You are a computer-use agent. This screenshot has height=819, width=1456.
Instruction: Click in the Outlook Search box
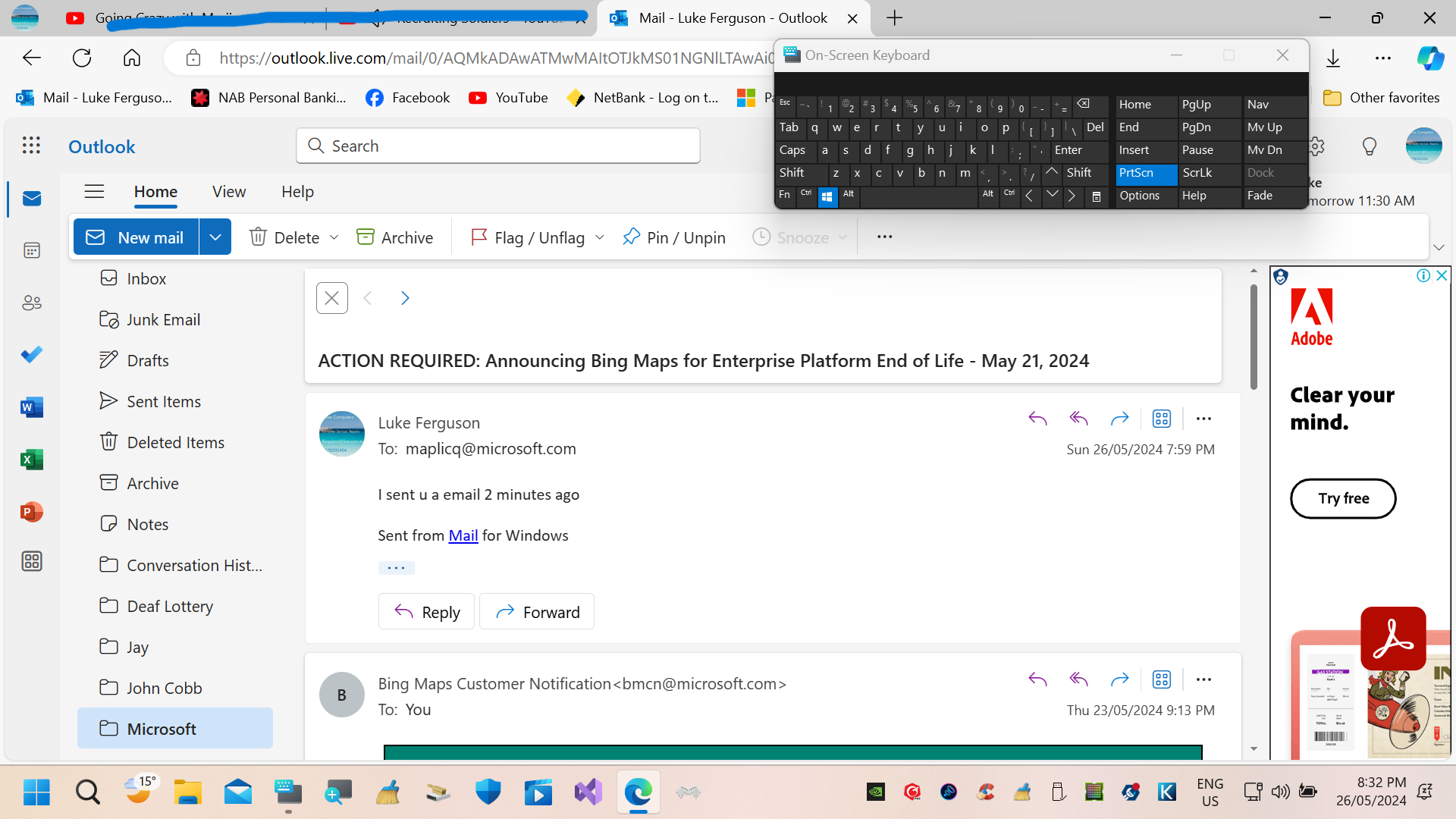click(498, 146)
